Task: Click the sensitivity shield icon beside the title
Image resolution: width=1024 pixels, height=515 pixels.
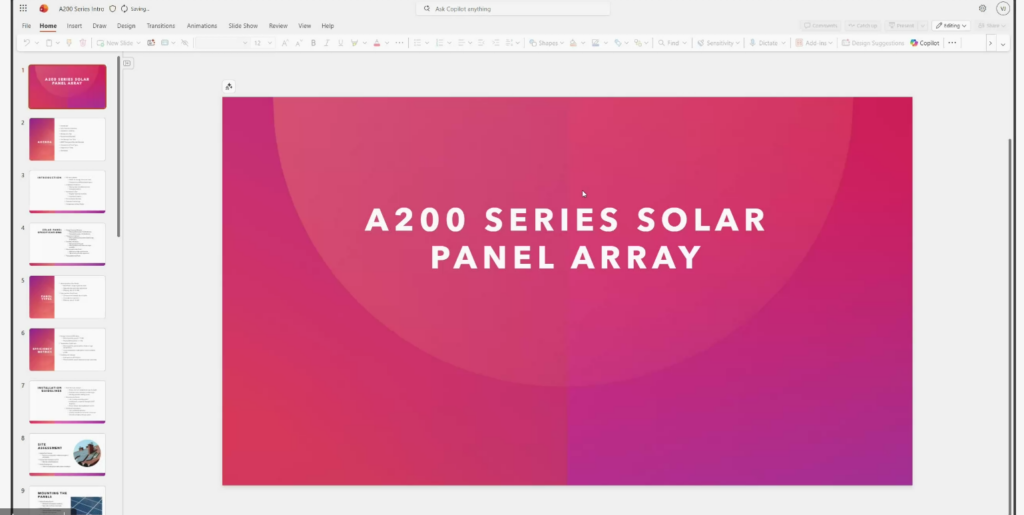Action: [x=112, y=8]
